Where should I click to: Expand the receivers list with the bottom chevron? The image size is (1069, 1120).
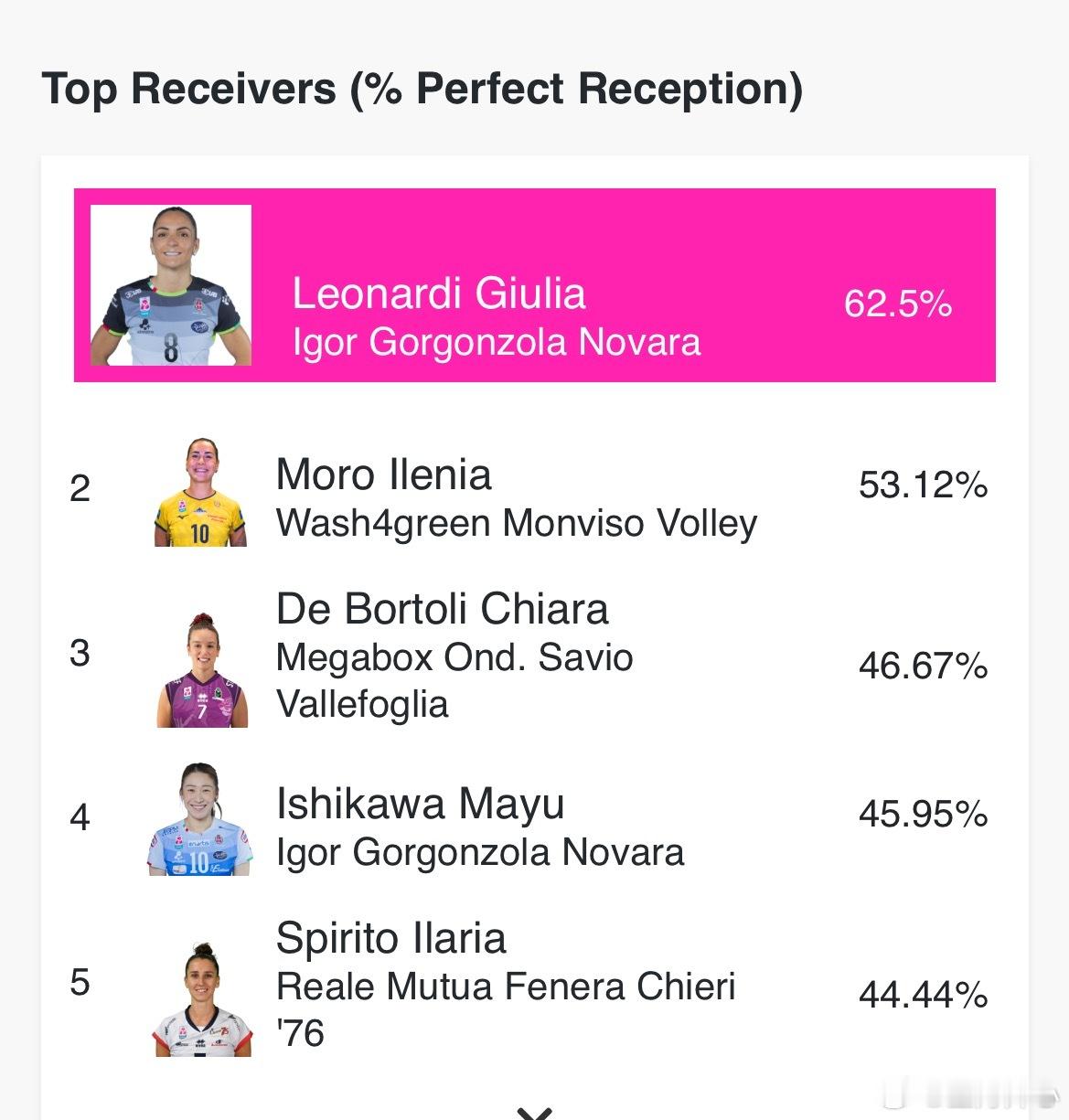(x=534, y=1112)
